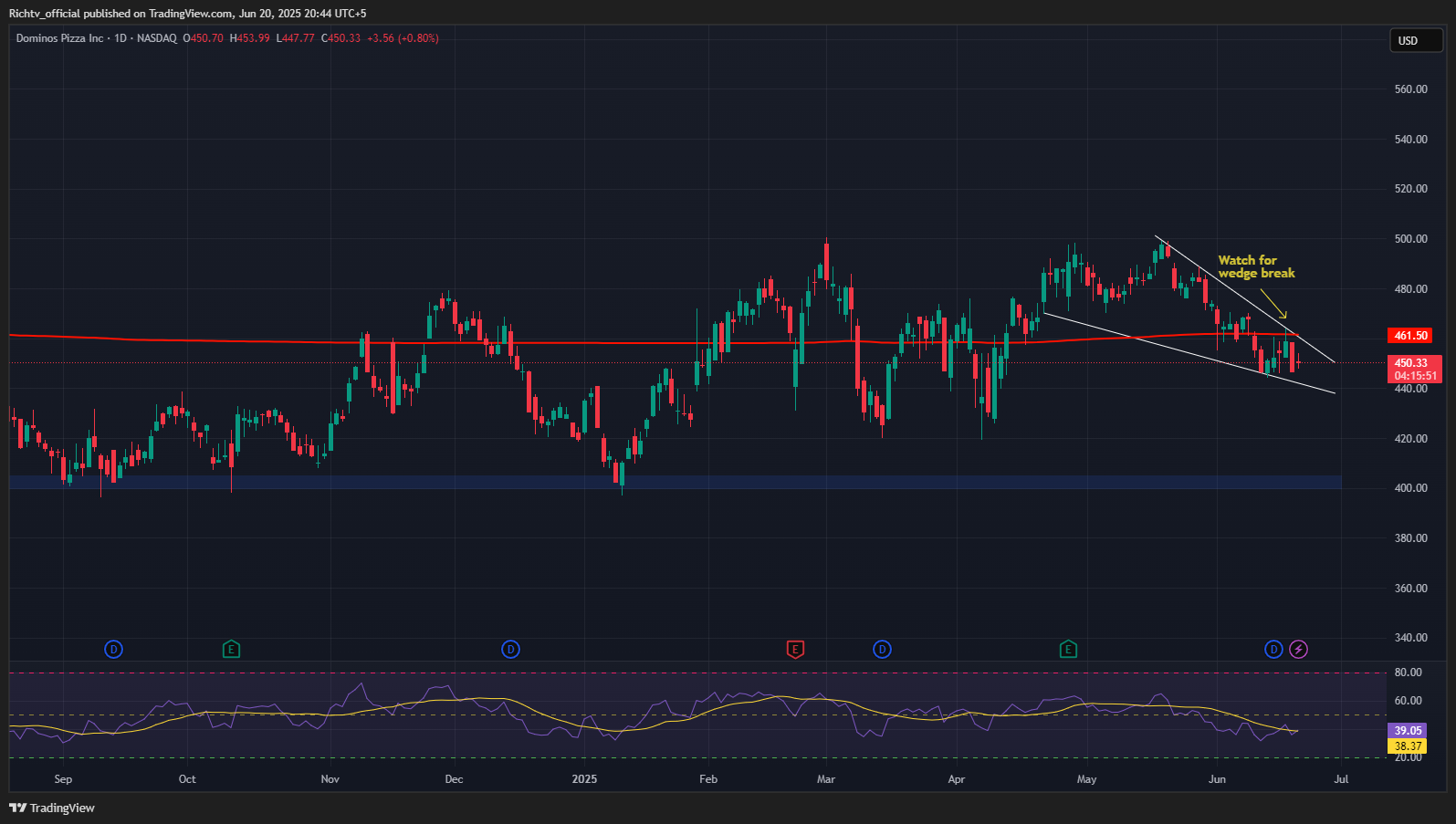This screenshot has height=824, width=1456.
Task: Click the open value O450.70
Action: click(204, 38)
